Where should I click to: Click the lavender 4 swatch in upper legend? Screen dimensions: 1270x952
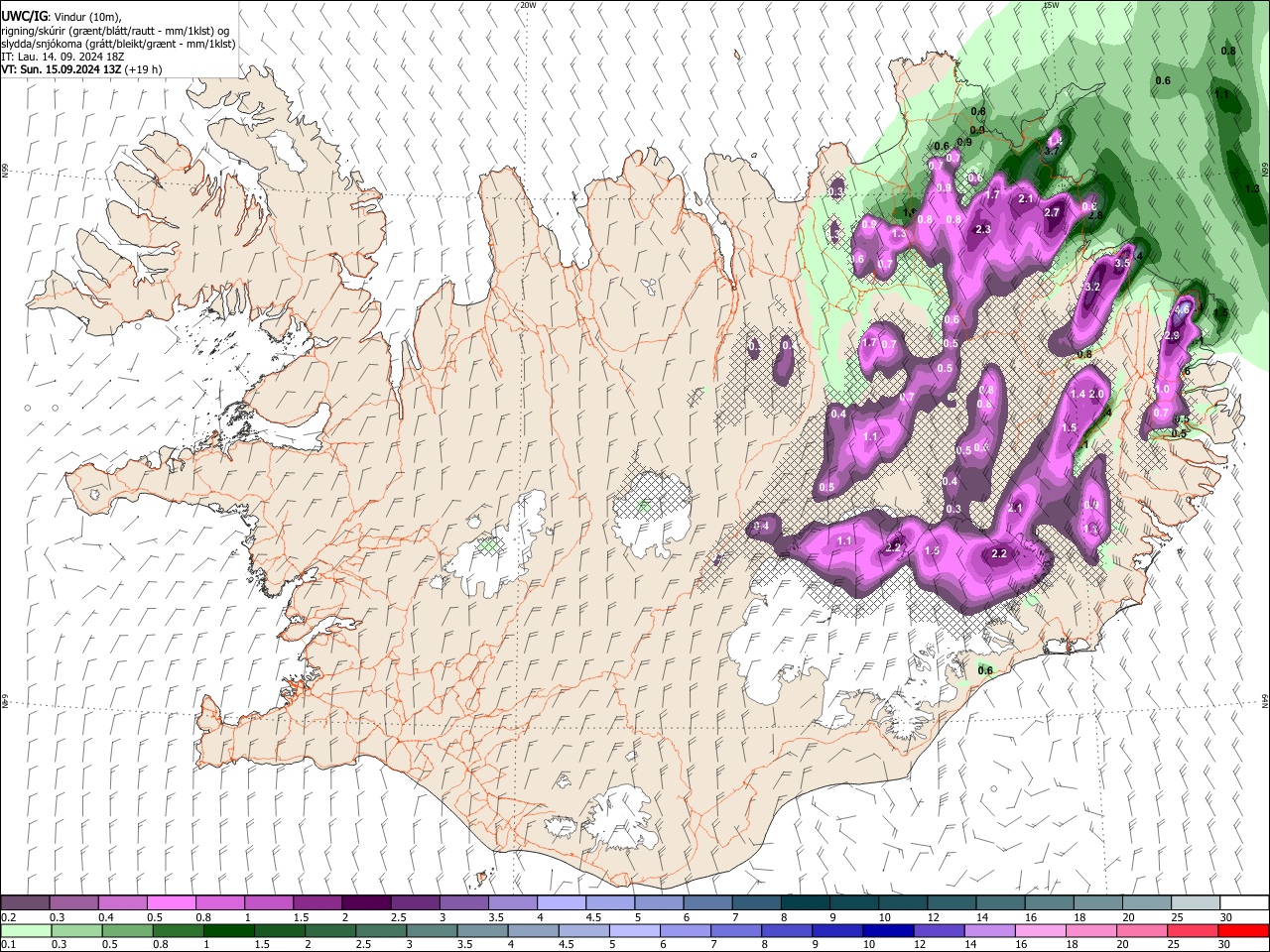(x=561, y=903)
